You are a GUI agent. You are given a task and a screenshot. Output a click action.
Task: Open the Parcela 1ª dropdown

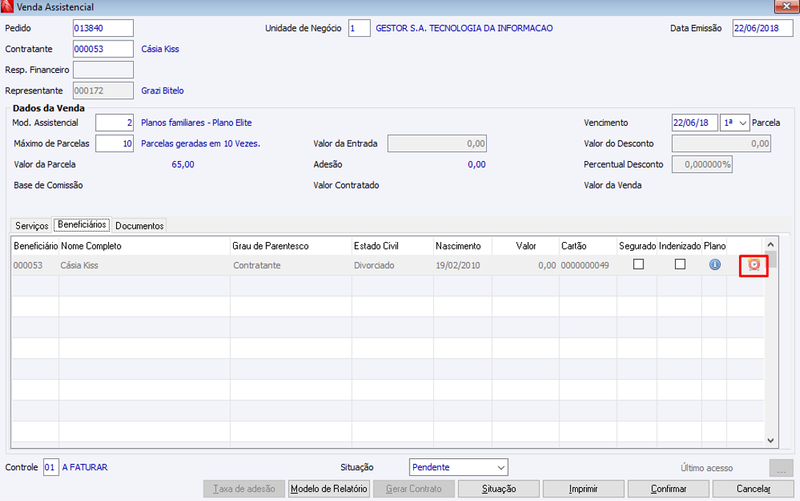tap(735, 123)
